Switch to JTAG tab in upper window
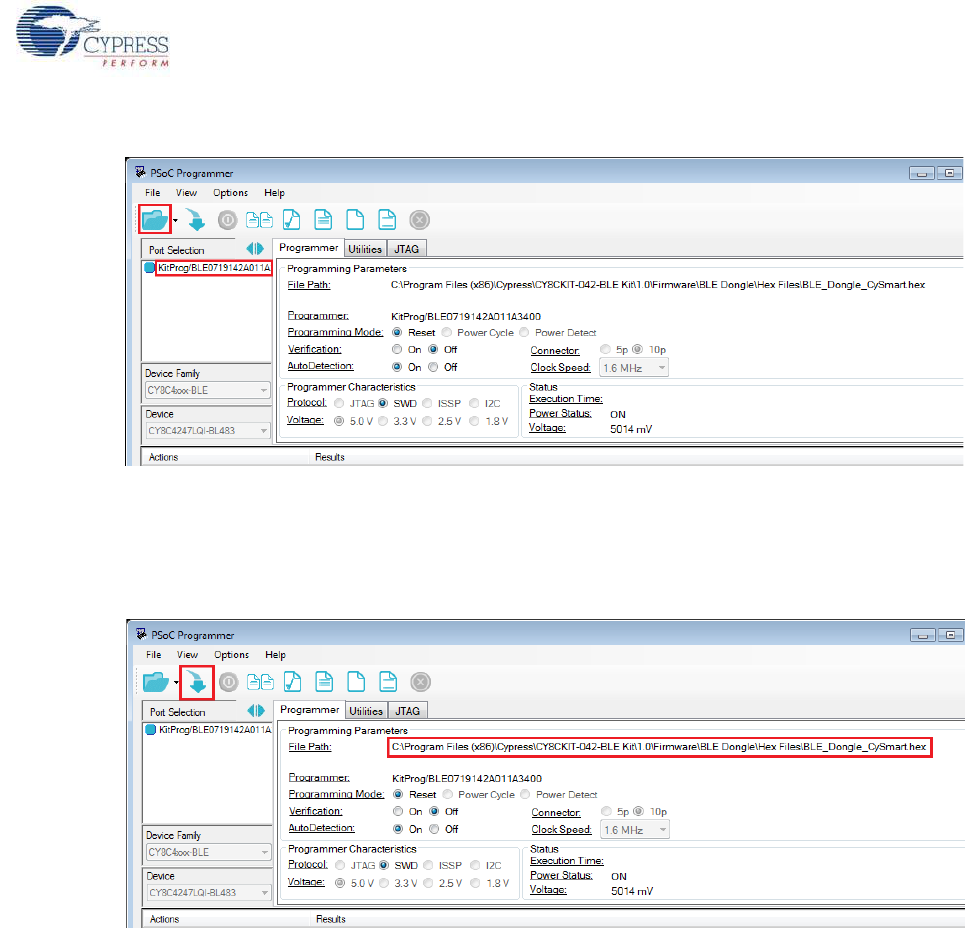This screenshot has height=928, width=965. (406, 249)
